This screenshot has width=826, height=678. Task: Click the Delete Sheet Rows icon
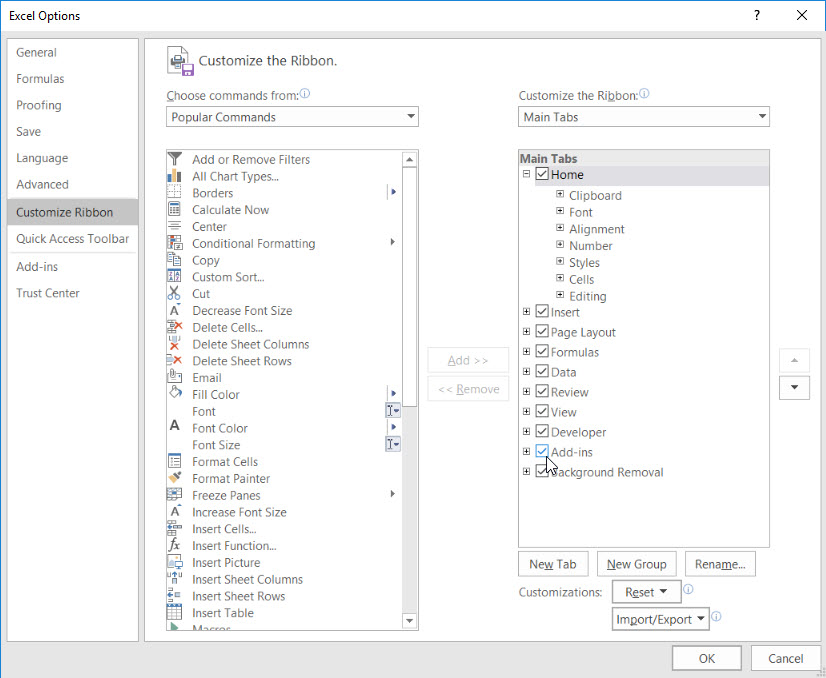point(174,360)
